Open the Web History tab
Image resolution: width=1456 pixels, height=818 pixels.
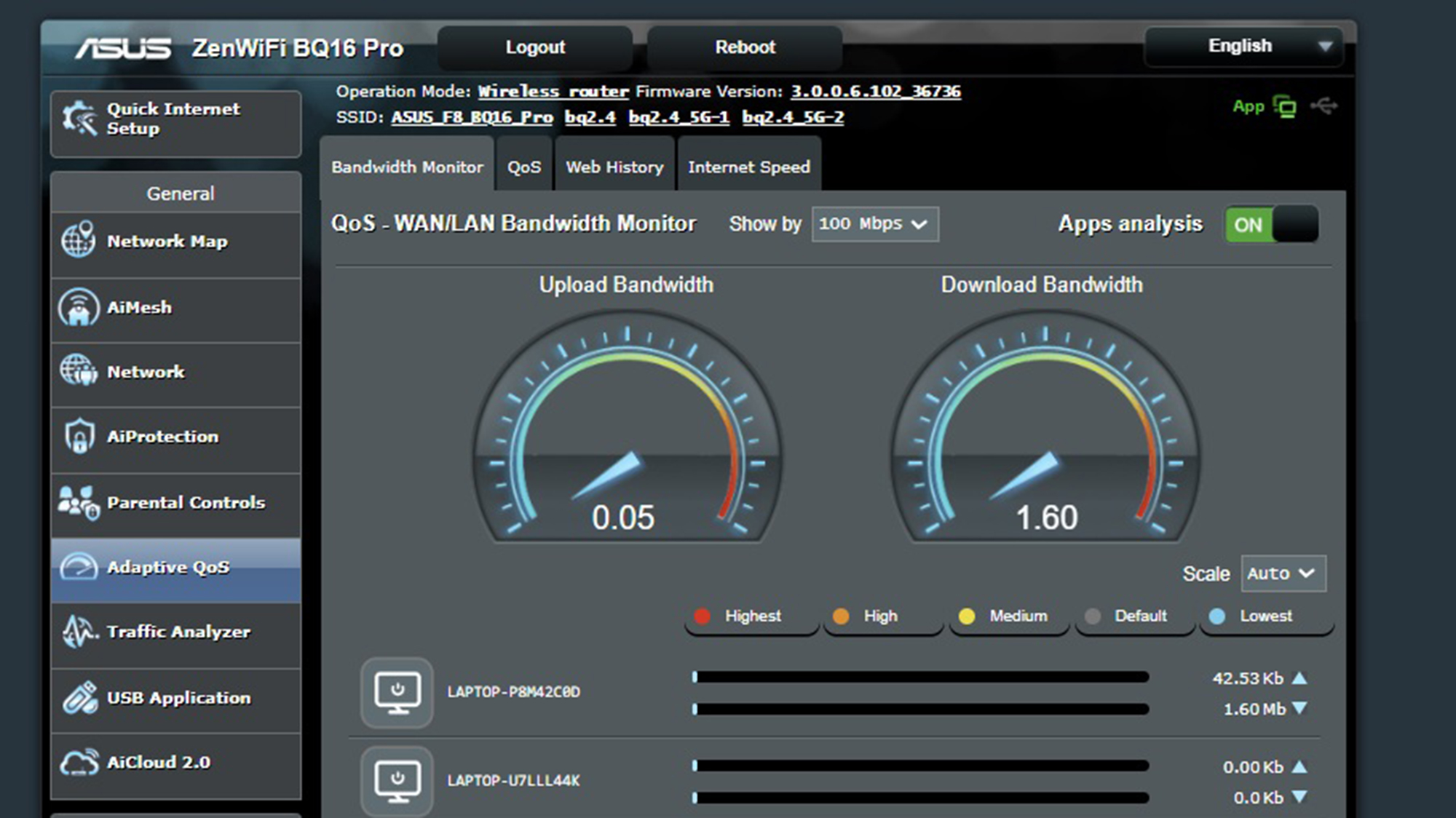pyautogui.click(x=614, y=167)
